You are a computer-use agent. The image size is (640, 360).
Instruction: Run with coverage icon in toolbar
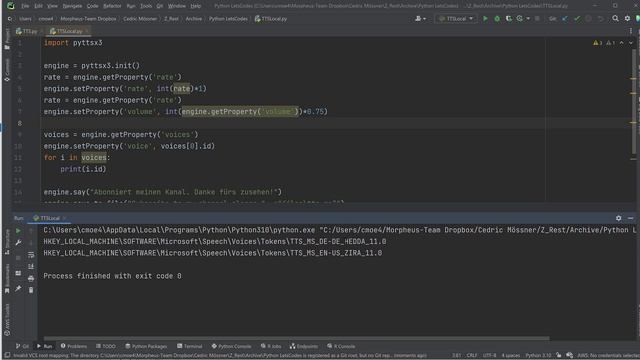pos(509,19)
